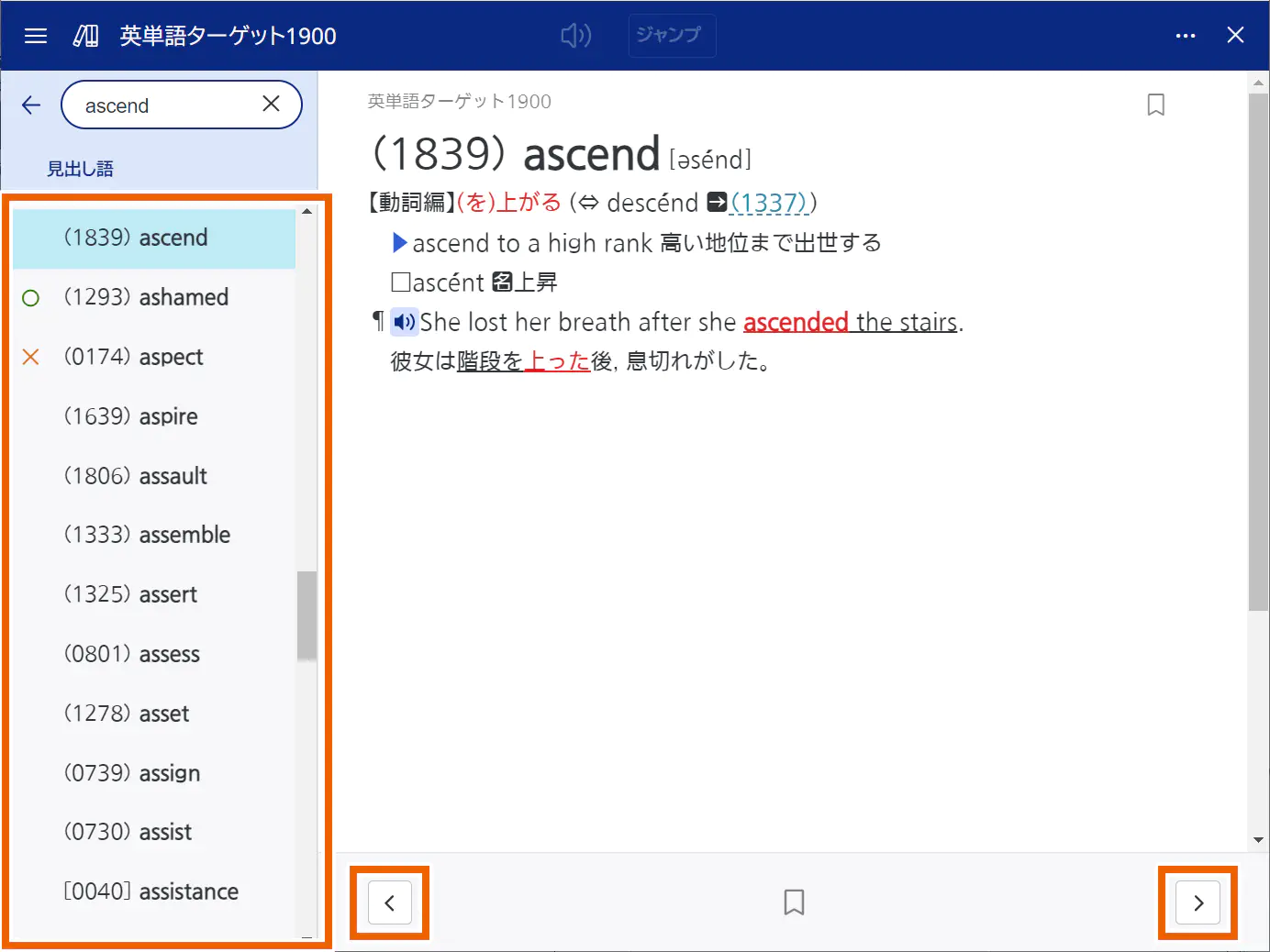Click the word list scrollbar thumb
1270x952 pixels.
[306, 615]
